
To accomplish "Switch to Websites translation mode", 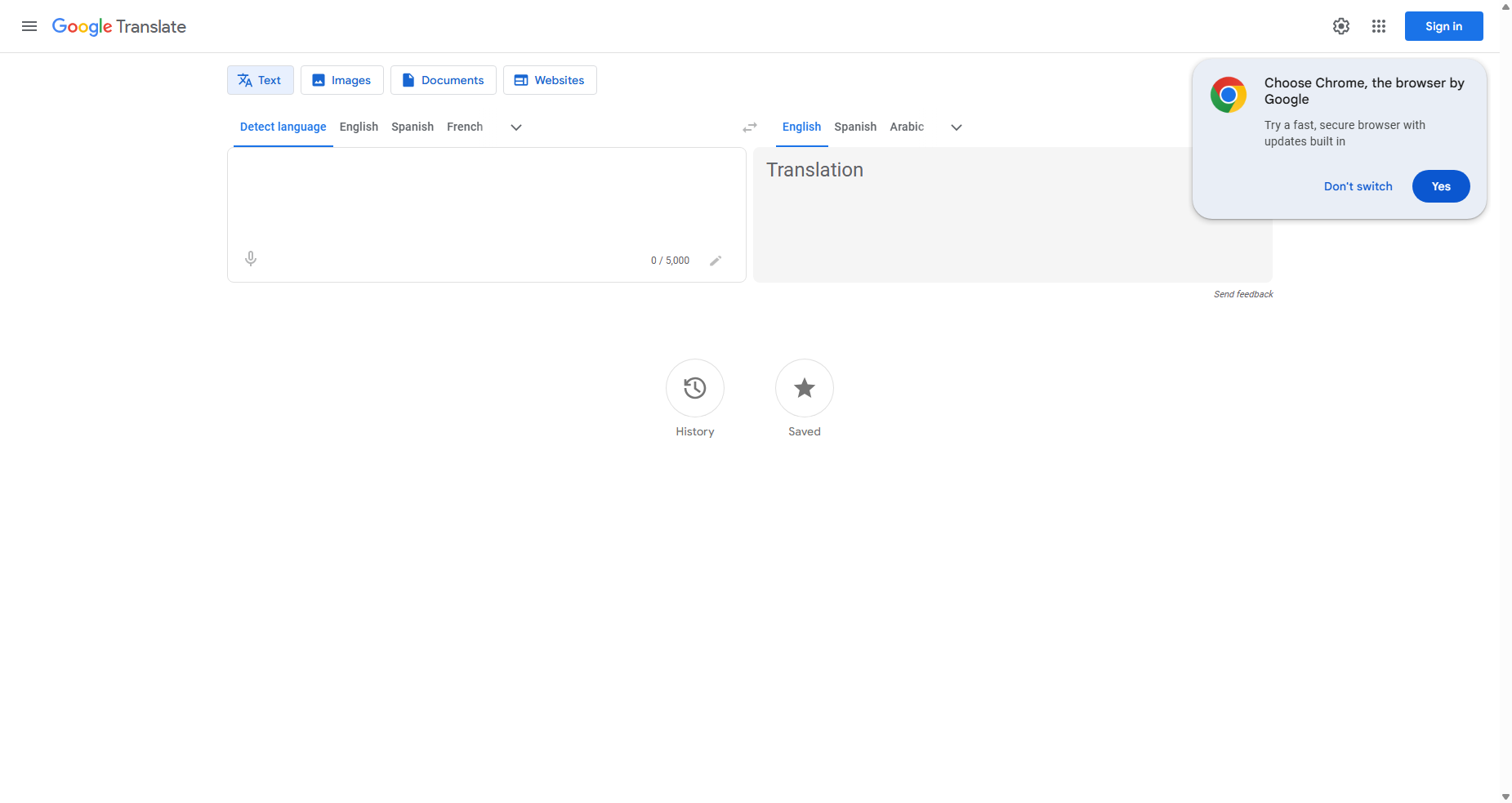I will 550,80.
